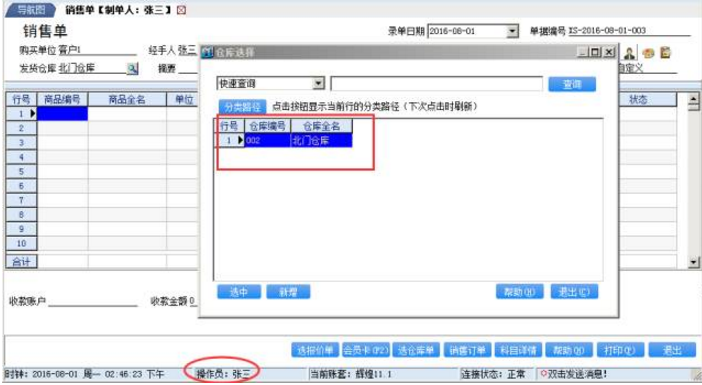Switch to the 导航图 tab
The height and width of the screenshot is (385, 702).
pos(30,10)
